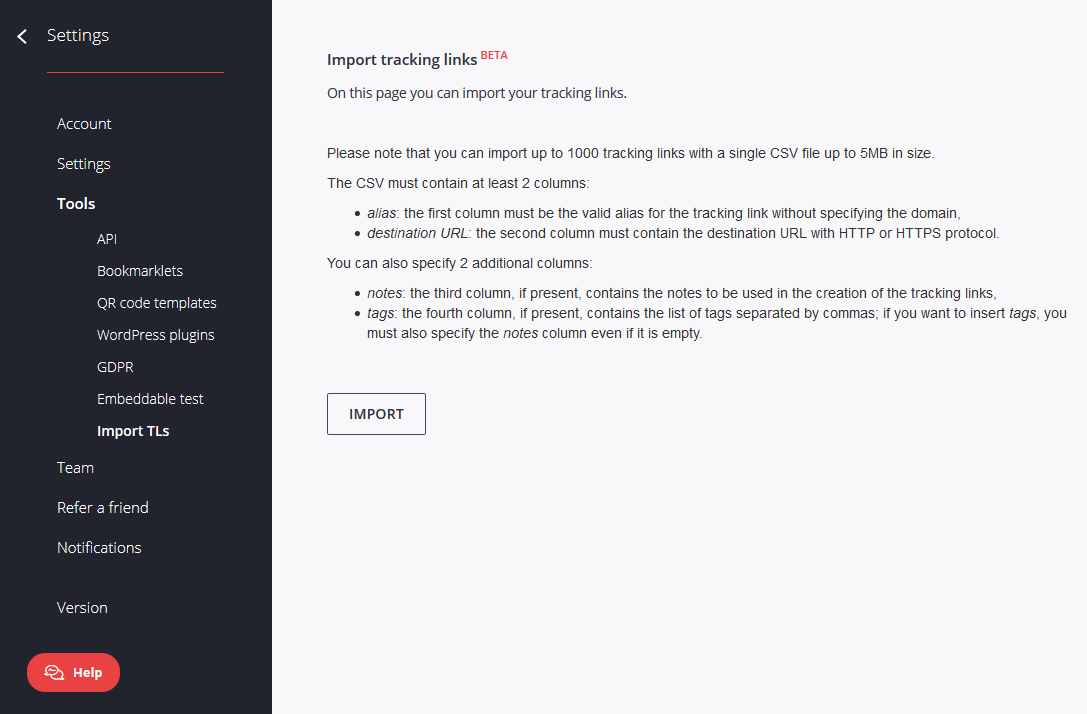This screenshot has width=1087, height=714.
Task: Click the back arrow icon beside Settings
Action: (x=22, y=36)
